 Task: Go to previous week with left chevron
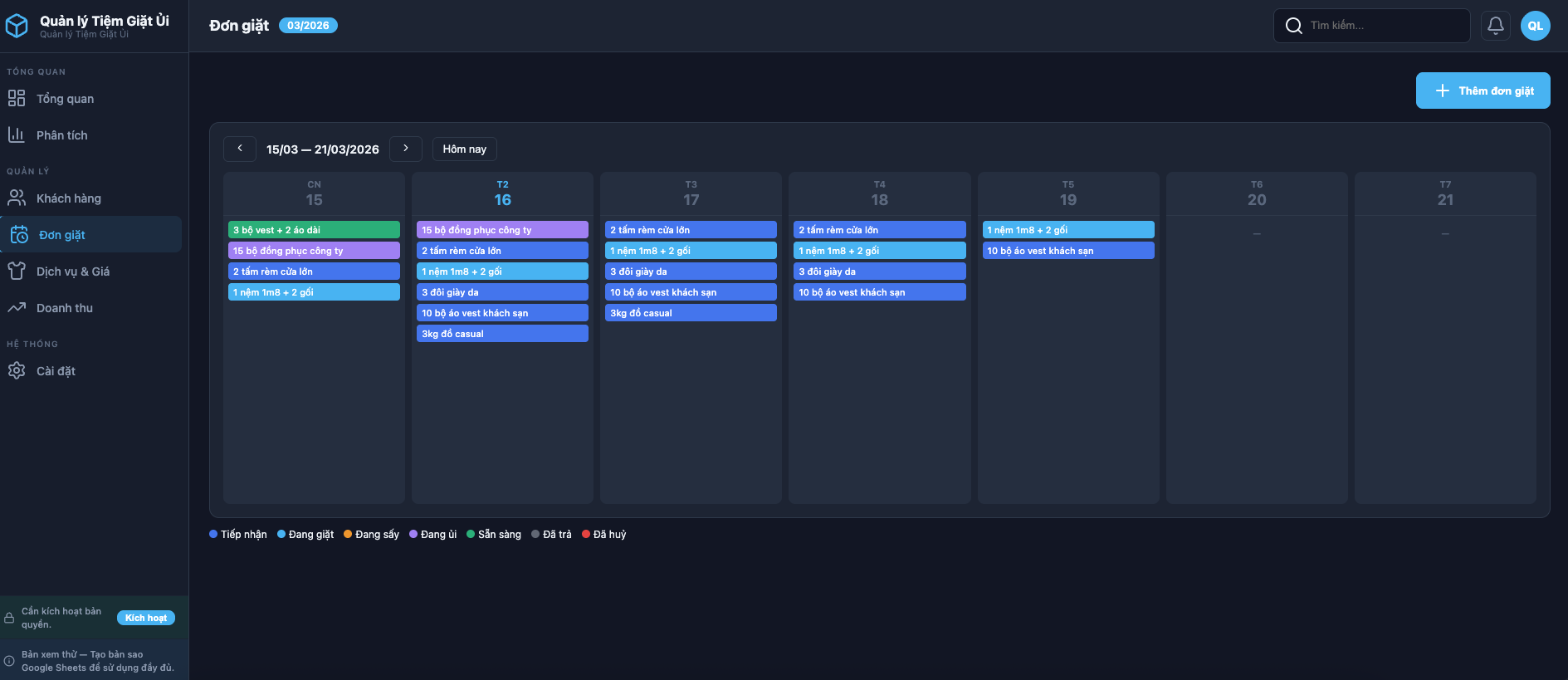click(x=240, y=149)
